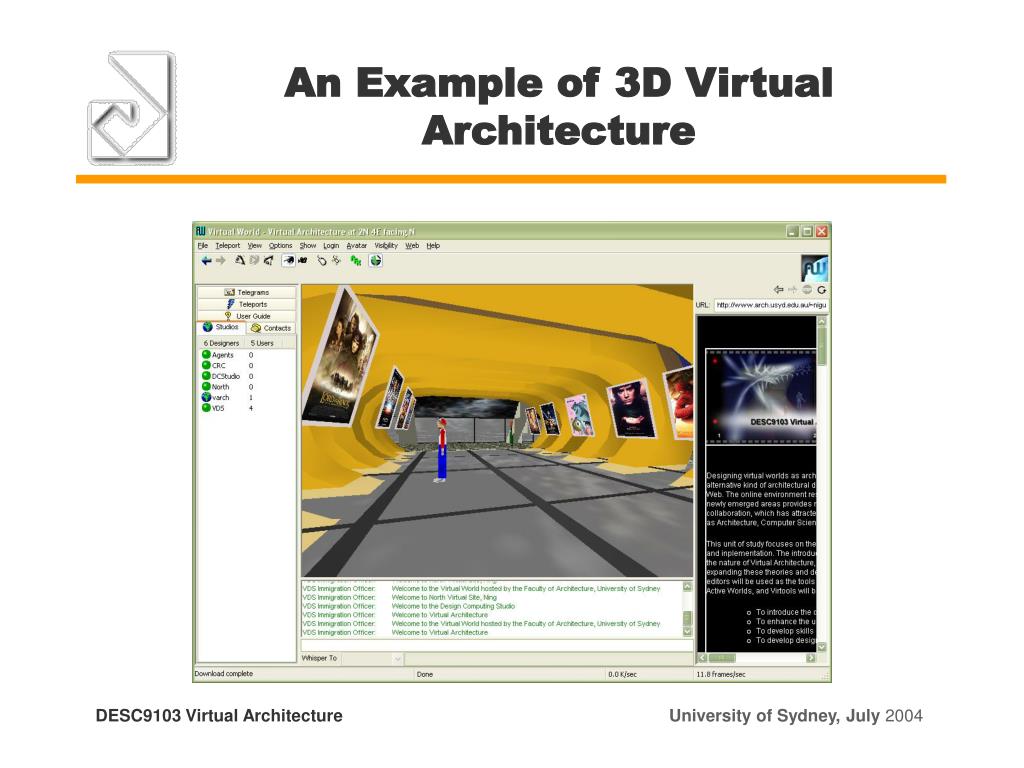Open the View menu
The image size is (1024, 768).
tap(255, 246)
